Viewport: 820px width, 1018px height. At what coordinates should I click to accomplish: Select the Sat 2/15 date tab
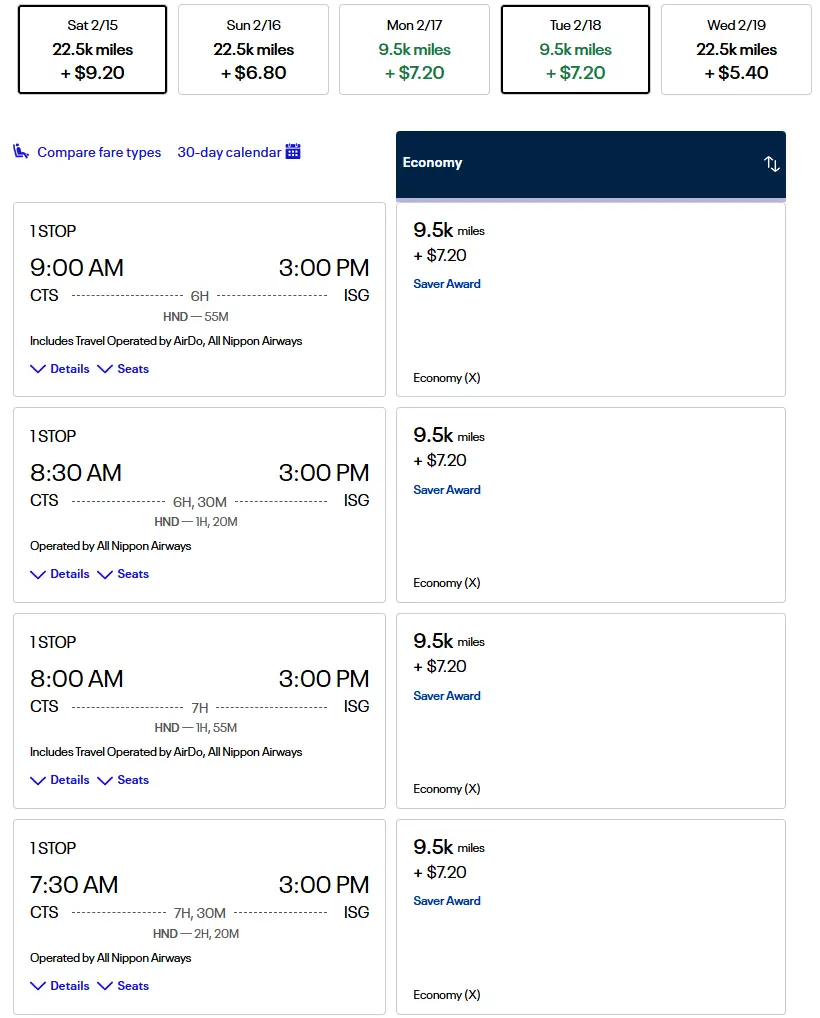tap(92, 49)
